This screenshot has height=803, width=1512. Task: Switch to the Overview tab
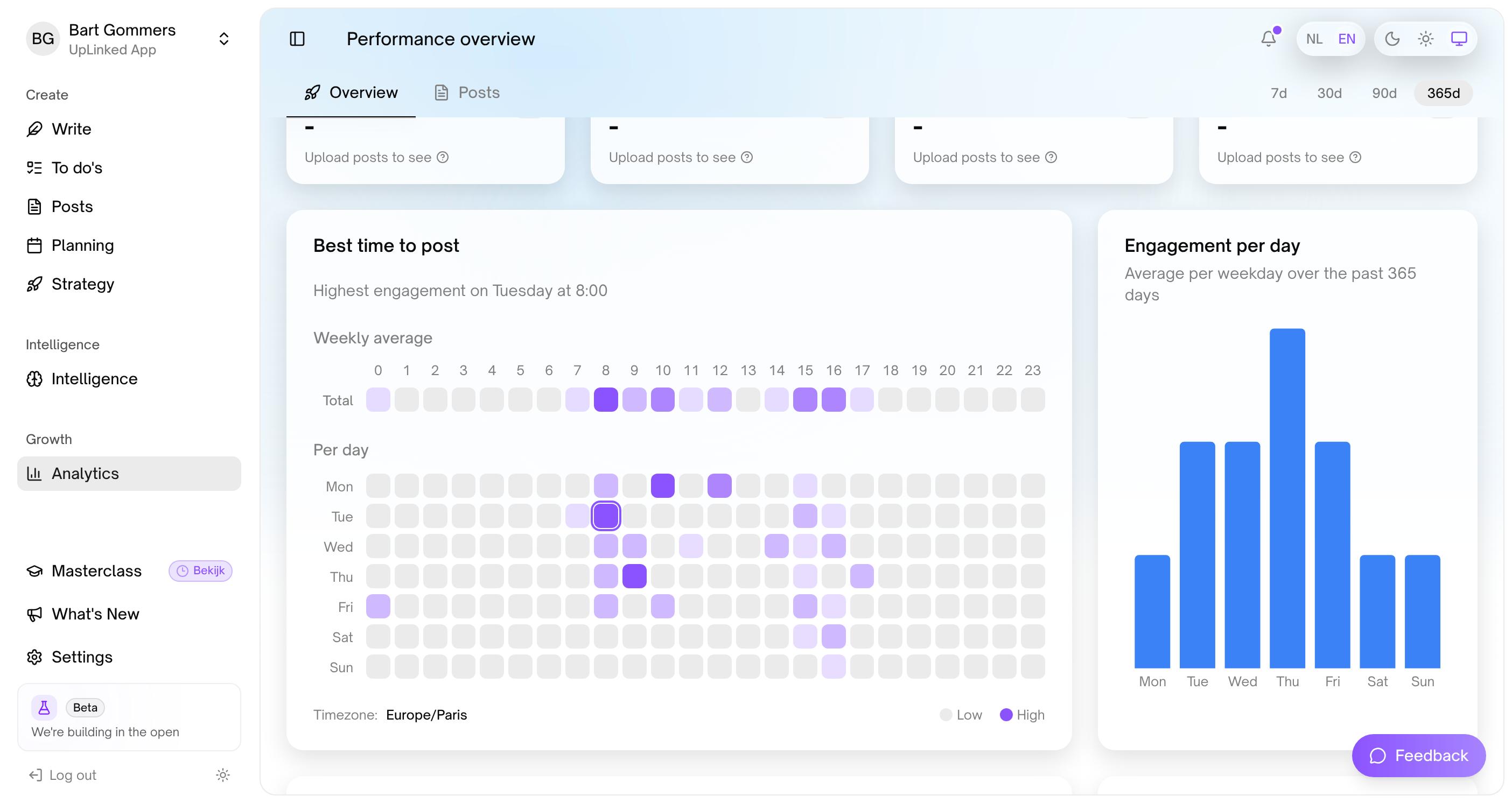pyautogui.click(x=351, y=93)
